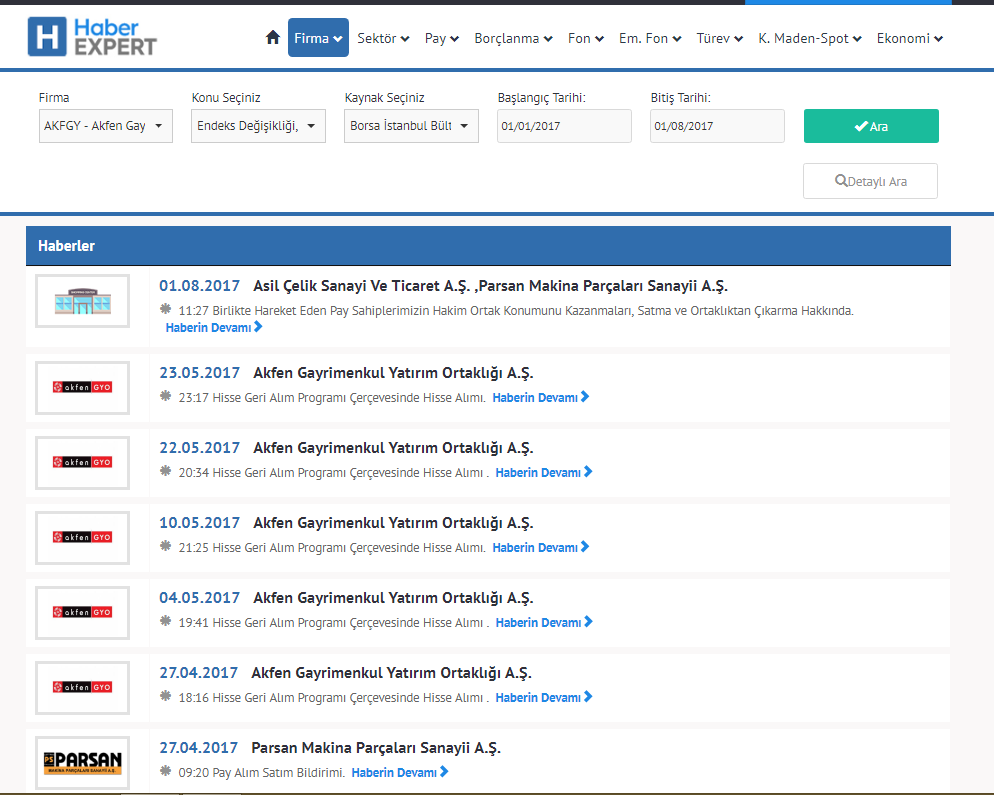Click the building thumbnail of 01.08.2017 news
This screenshot has height=795, width=994.
pos(82,301)
